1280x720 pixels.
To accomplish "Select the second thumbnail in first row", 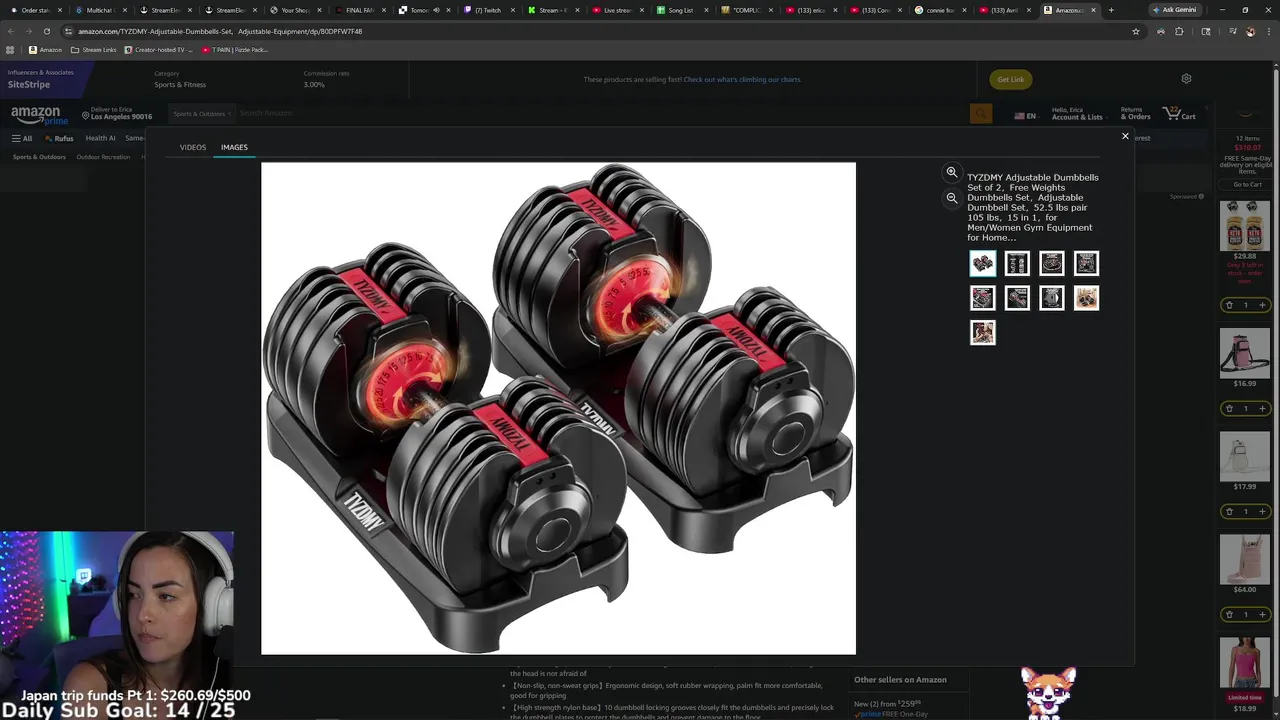I will pyautogui.click(x=1017, y=263).
